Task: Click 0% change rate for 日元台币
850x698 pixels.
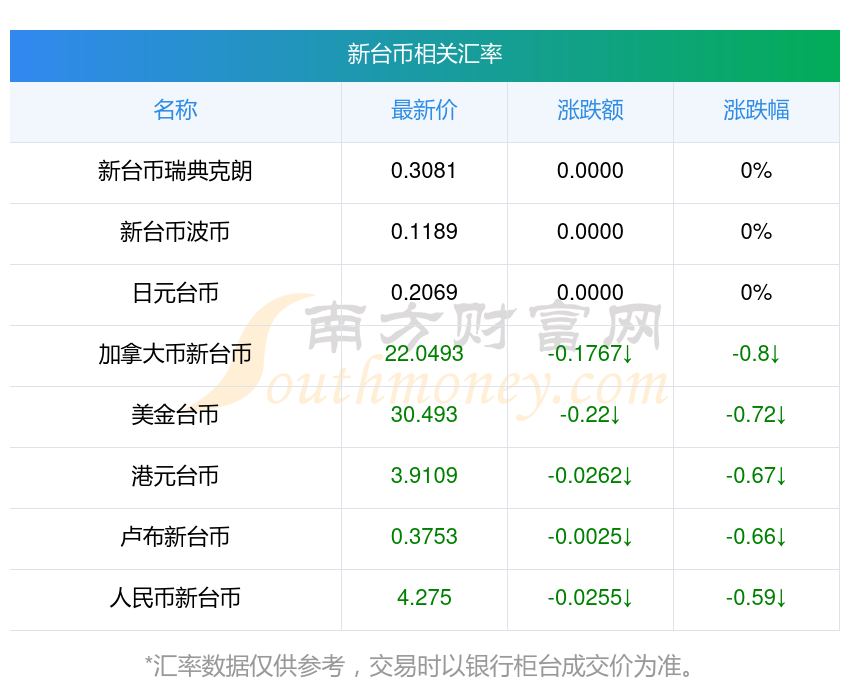Action: (756, 293)
